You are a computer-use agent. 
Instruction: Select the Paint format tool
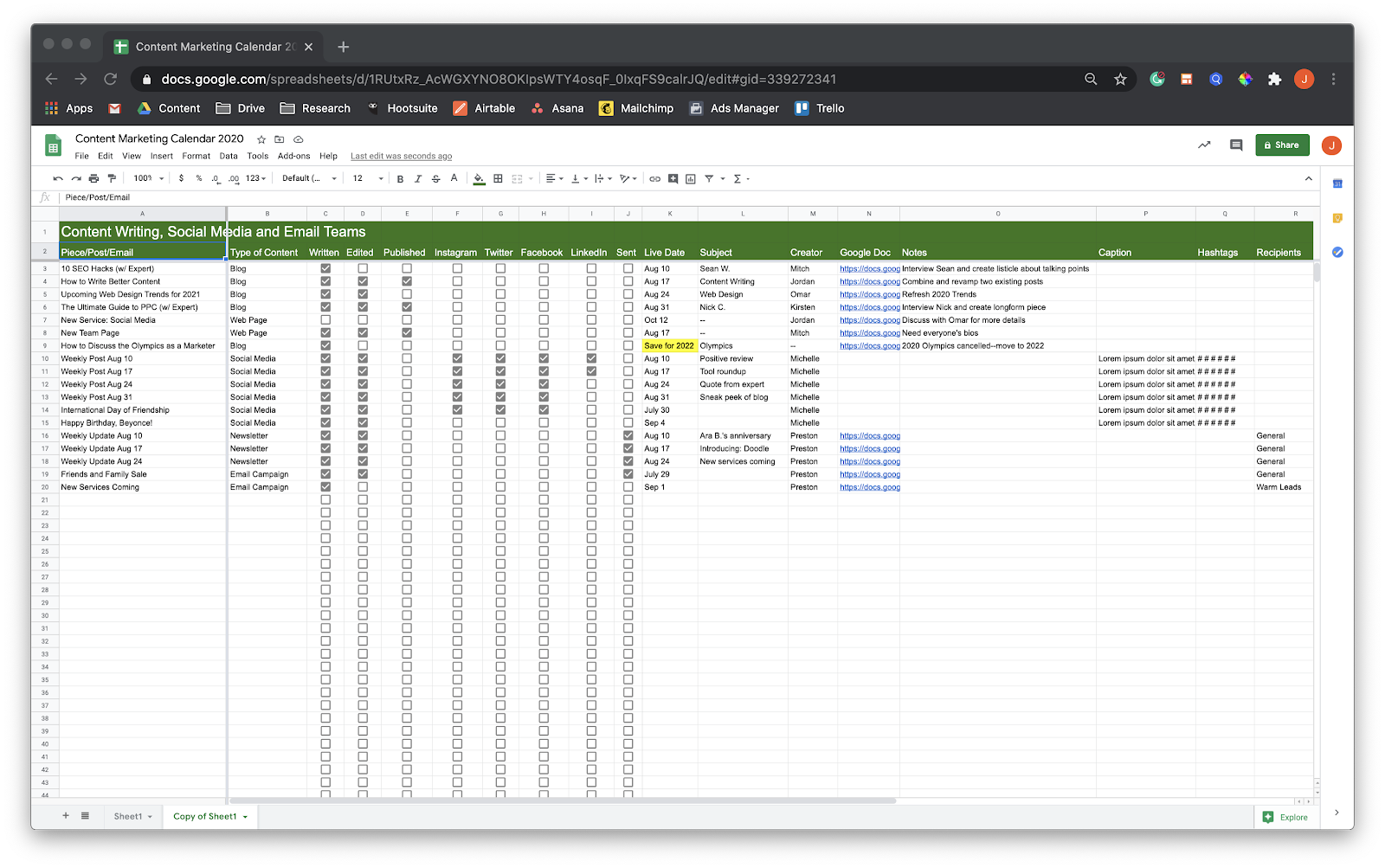[112, 179]
